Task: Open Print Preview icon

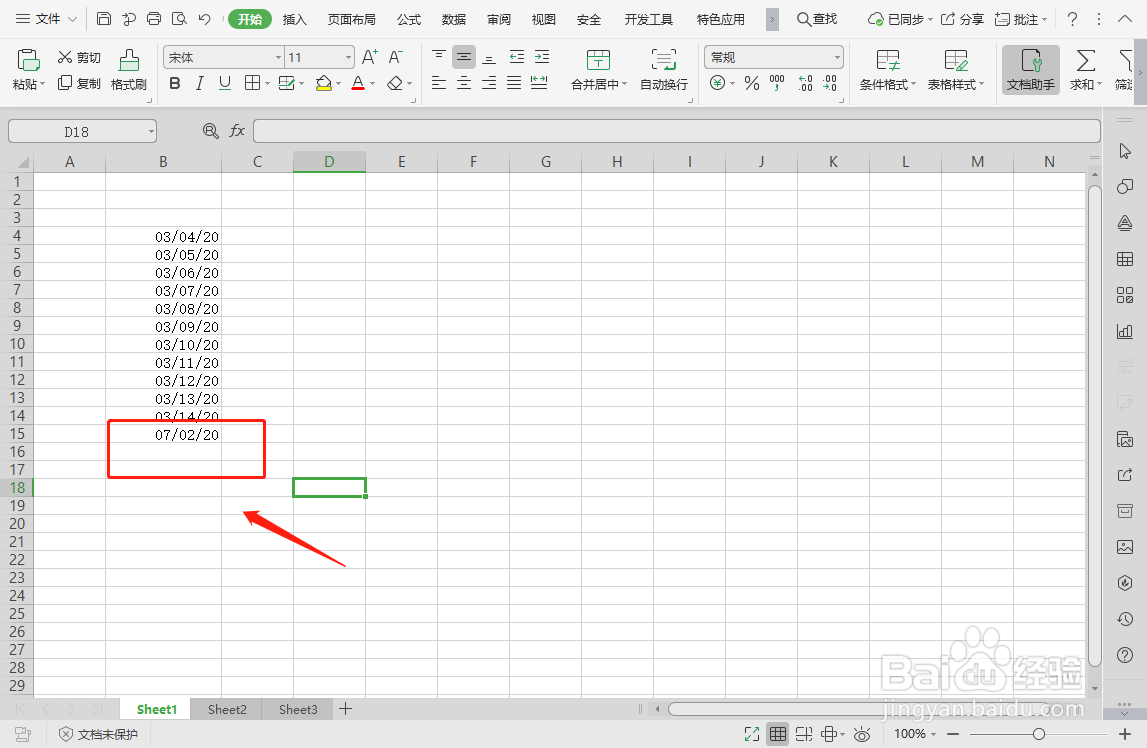Action: pos(179,19)
